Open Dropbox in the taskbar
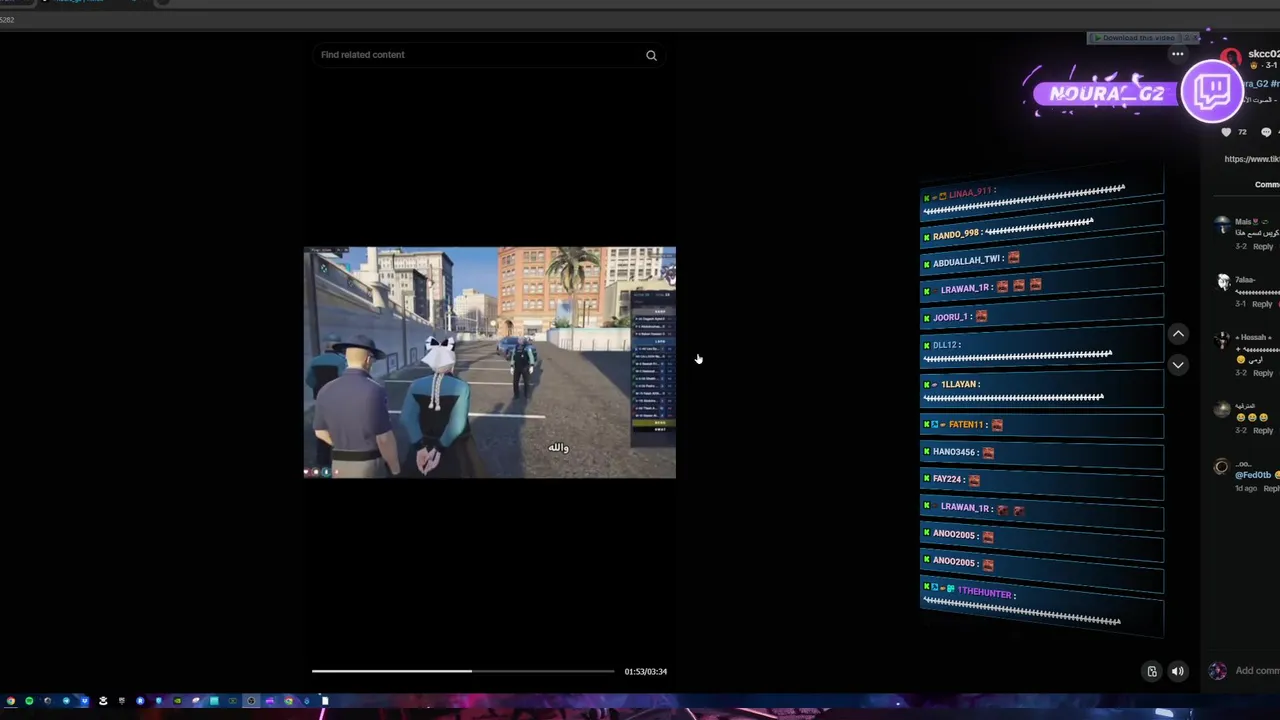The image size is (1280, 720). point(85,701)
